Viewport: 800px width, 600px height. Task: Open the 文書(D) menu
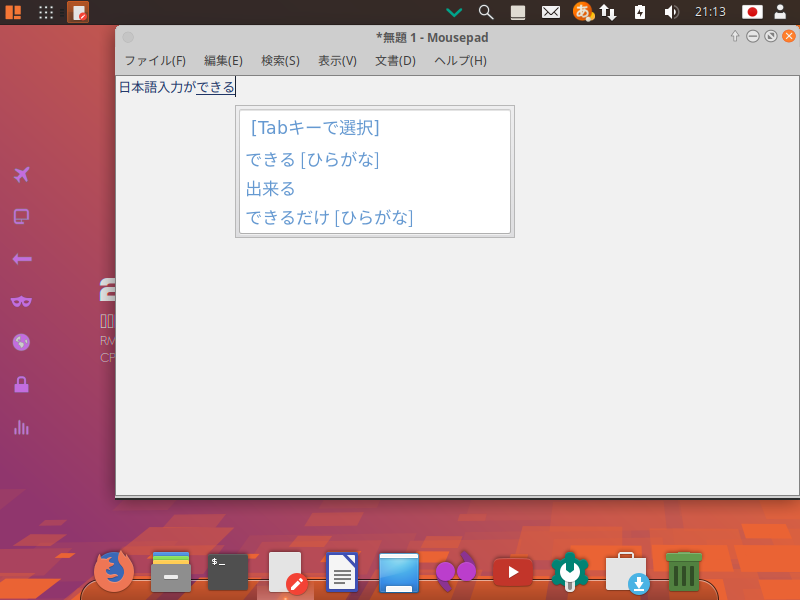click(395, 61)
